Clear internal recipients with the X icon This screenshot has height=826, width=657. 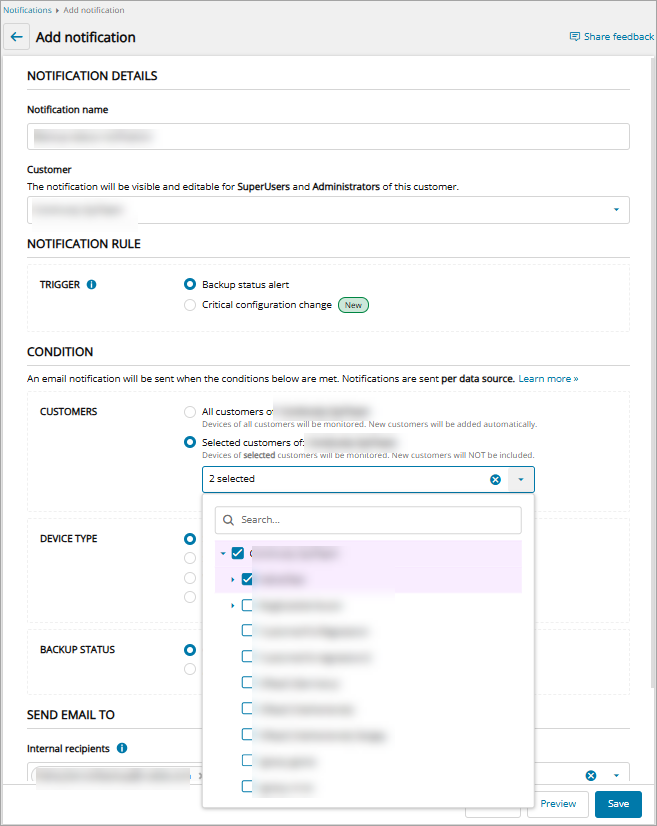tap(590, 775)
